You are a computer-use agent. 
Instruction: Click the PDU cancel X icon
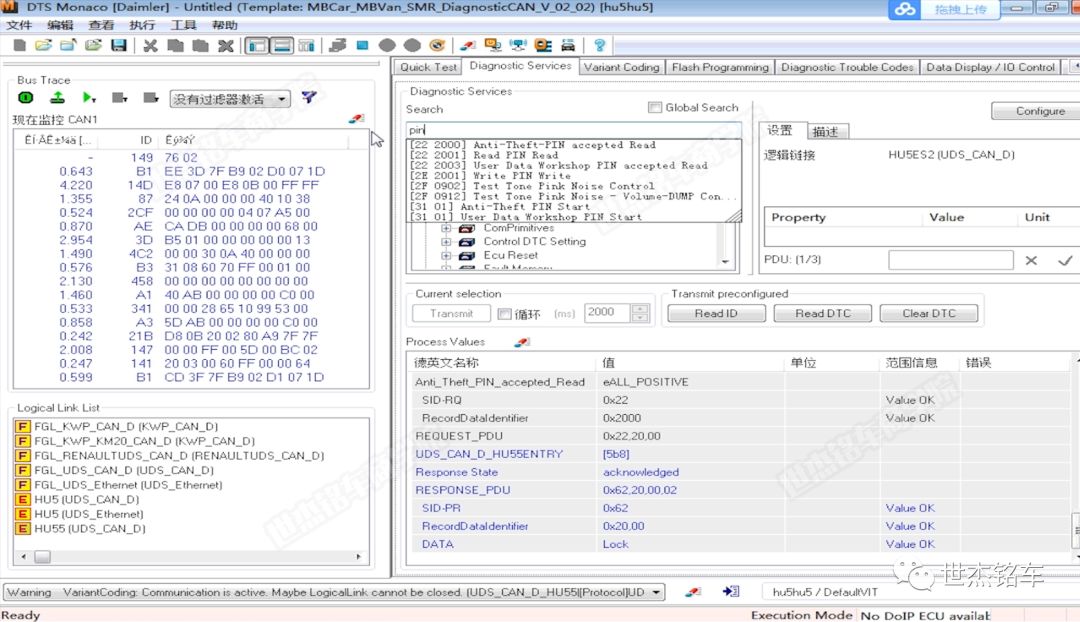point(1031,260)
